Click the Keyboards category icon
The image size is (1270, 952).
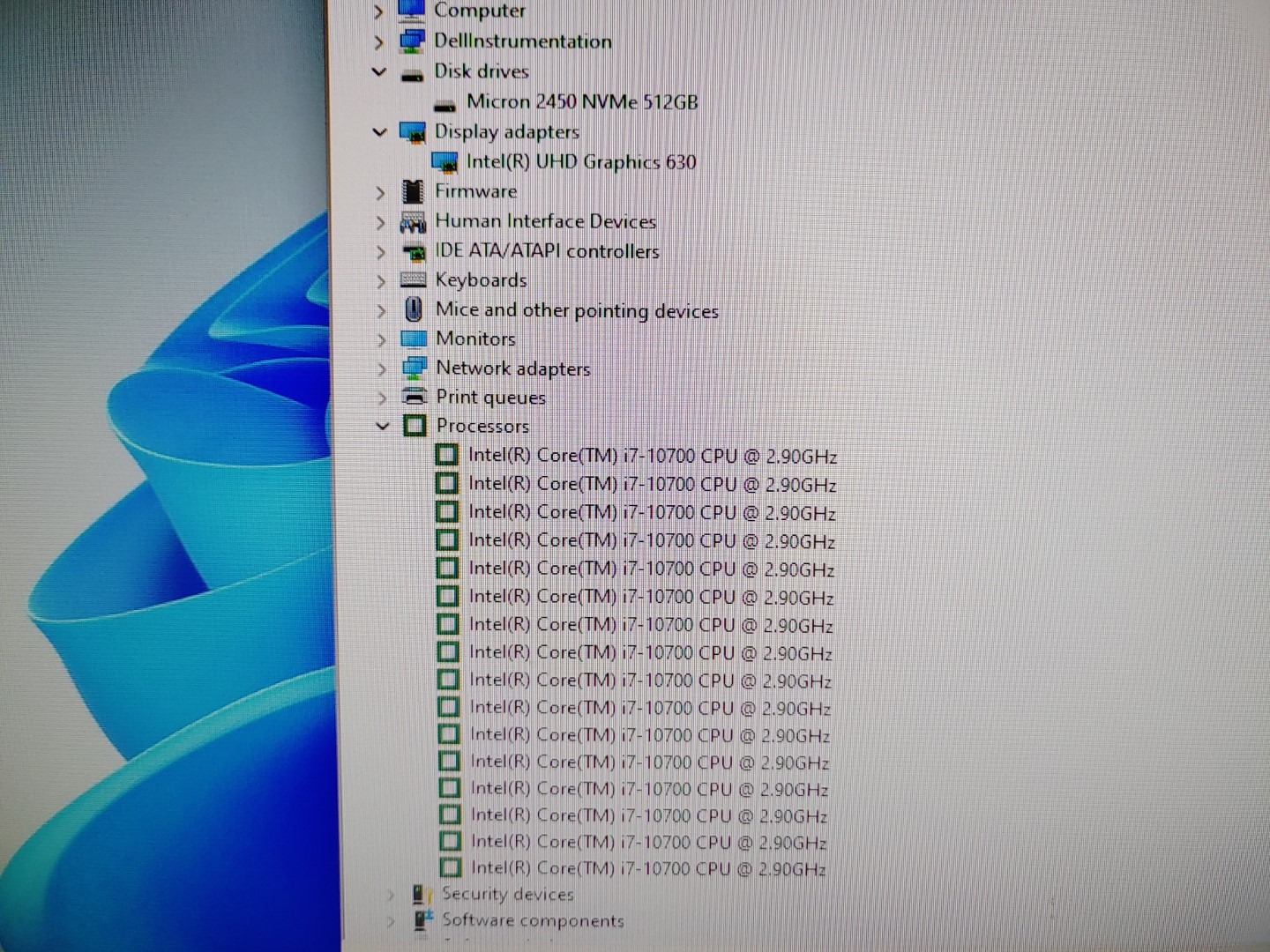point(413,280)
